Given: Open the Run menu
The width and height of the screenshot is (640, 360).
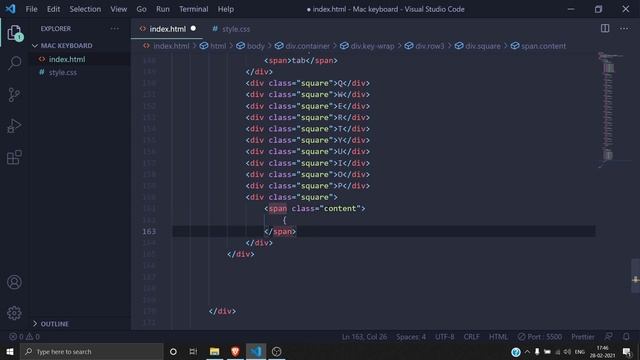Looking at the screenshot, I should [x=163, y=9].
